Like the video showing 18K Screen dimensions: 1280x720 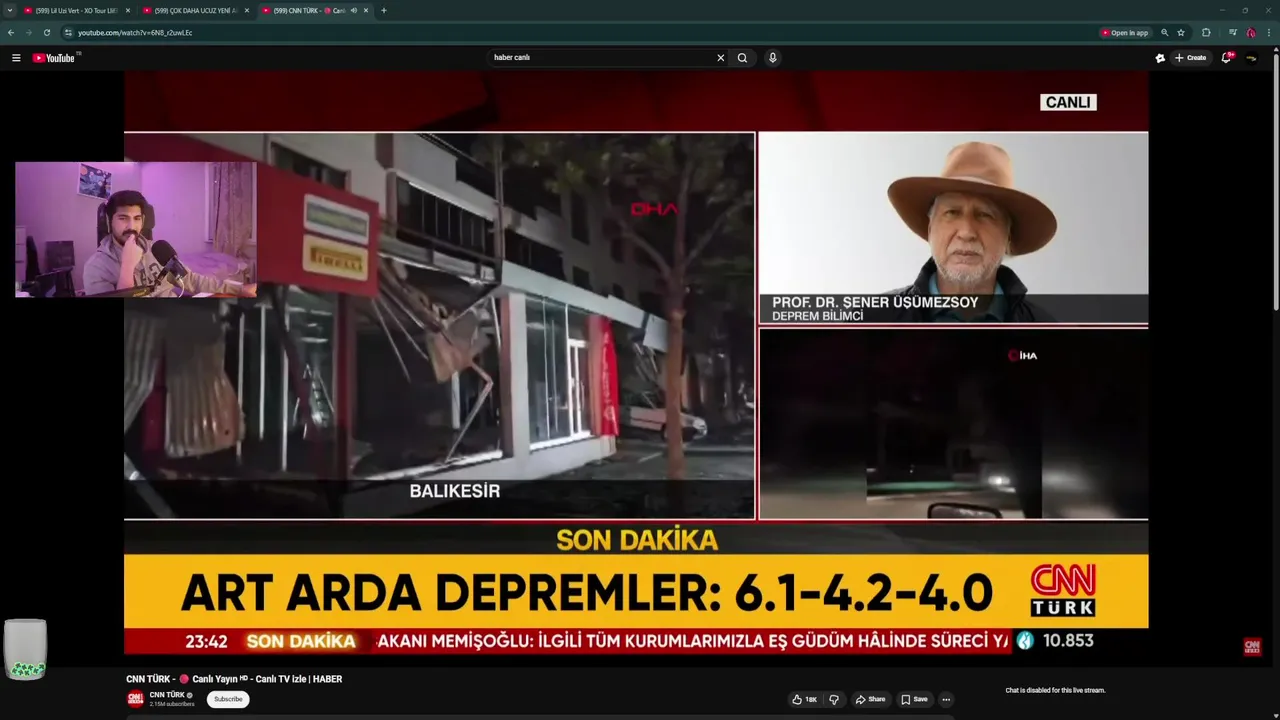805,699
